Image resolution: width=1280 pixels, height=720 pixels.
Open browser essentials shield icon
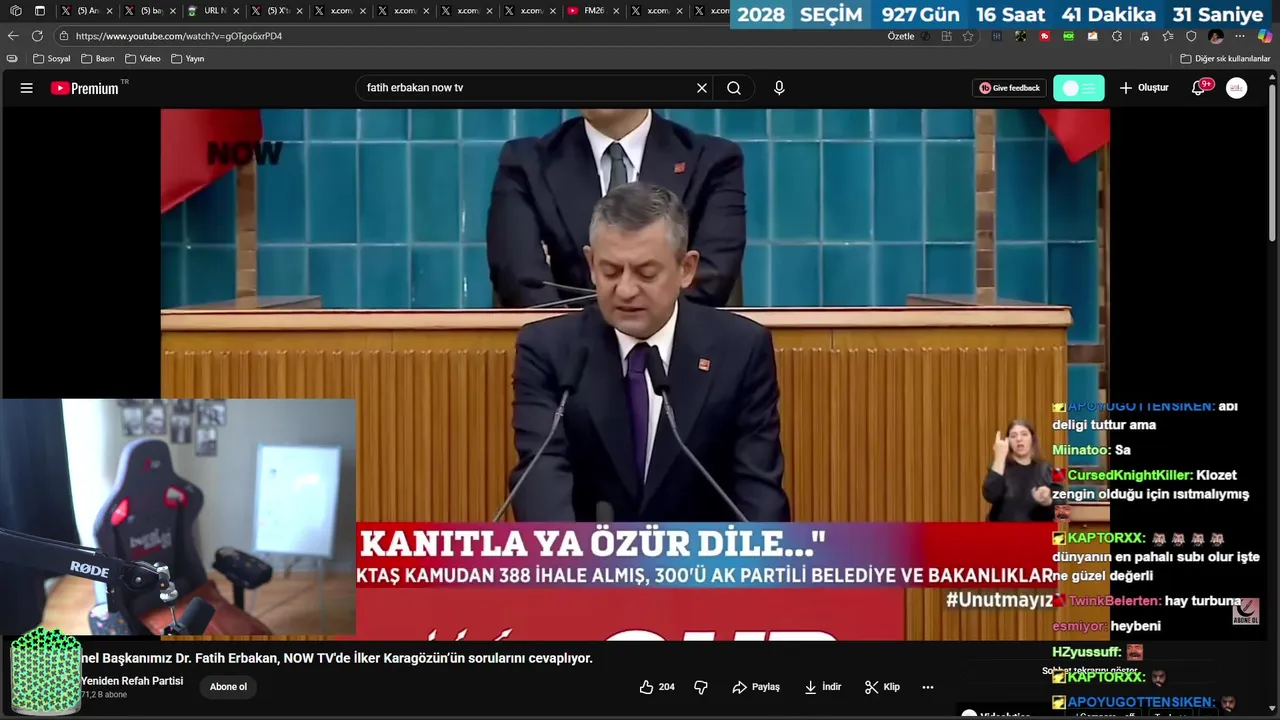1191,36
